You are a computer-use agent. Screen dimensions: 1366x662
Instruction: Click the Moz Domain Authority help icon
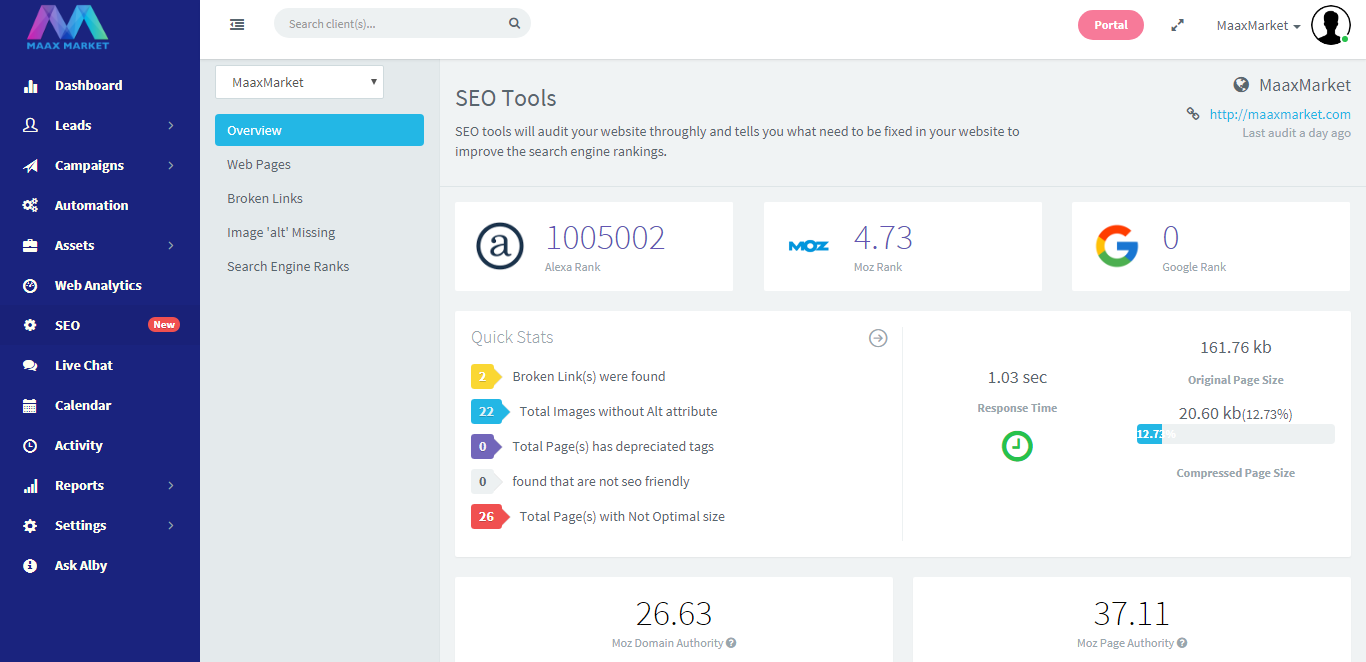click(x=731, y=643)
